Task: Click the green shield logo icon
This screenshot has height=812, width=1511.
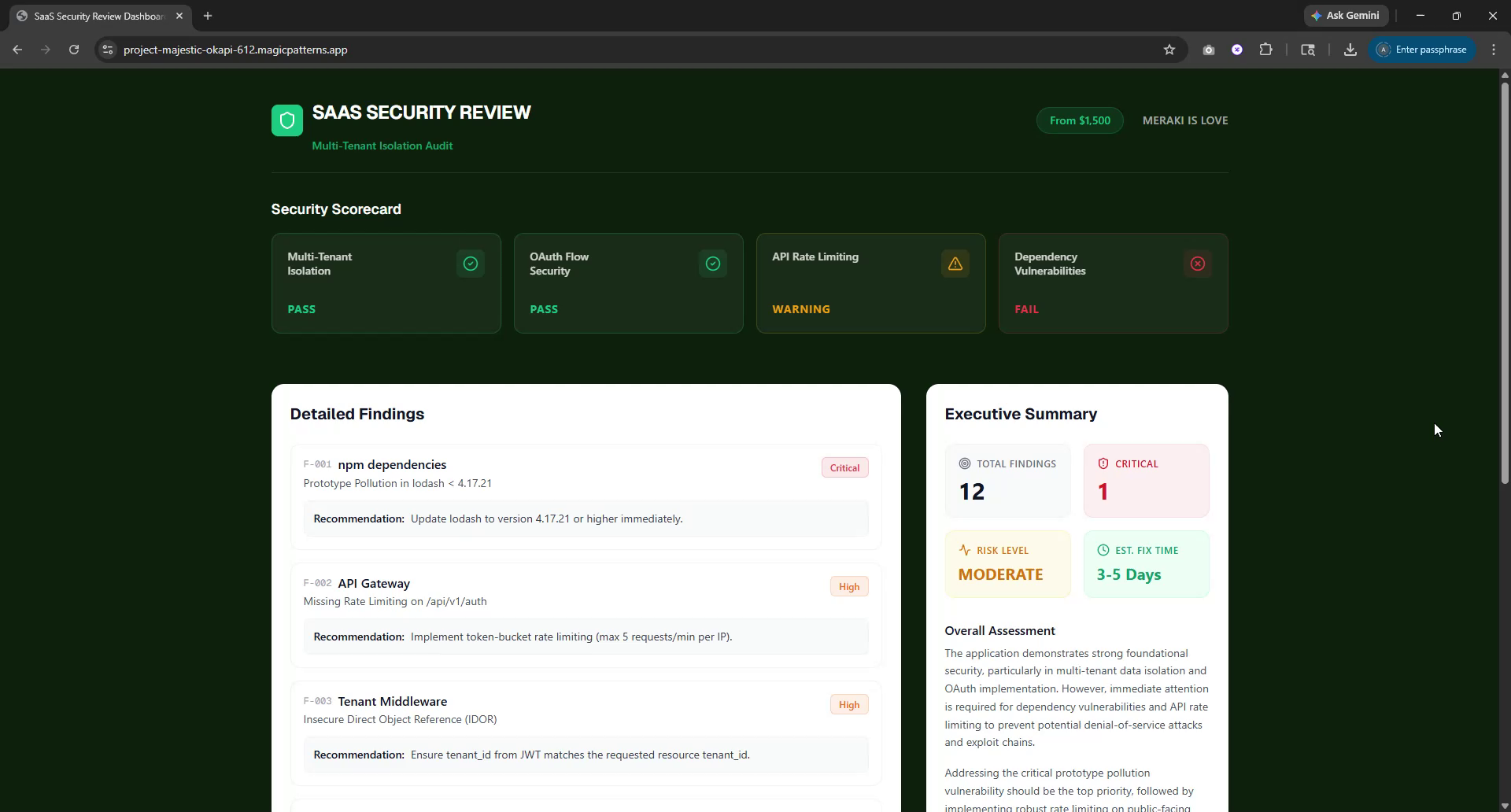Action: point(286,120)
